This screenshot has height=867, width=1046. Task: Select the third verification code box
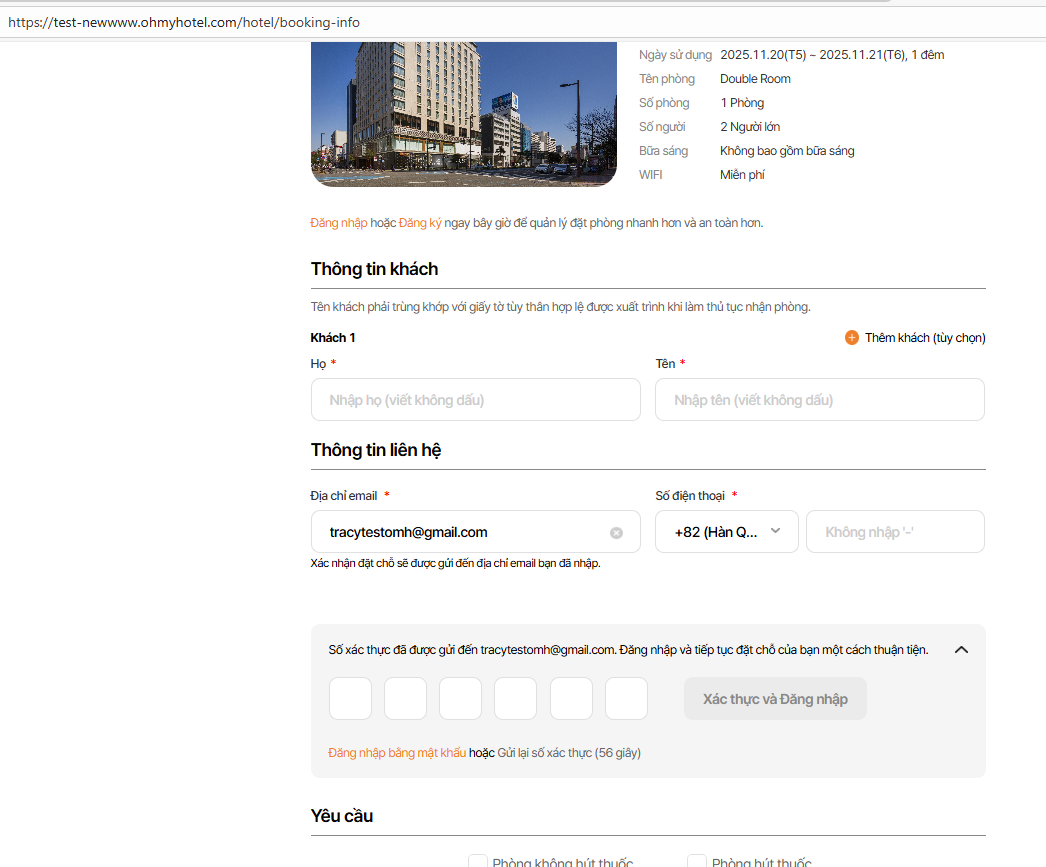coord(460,699)
